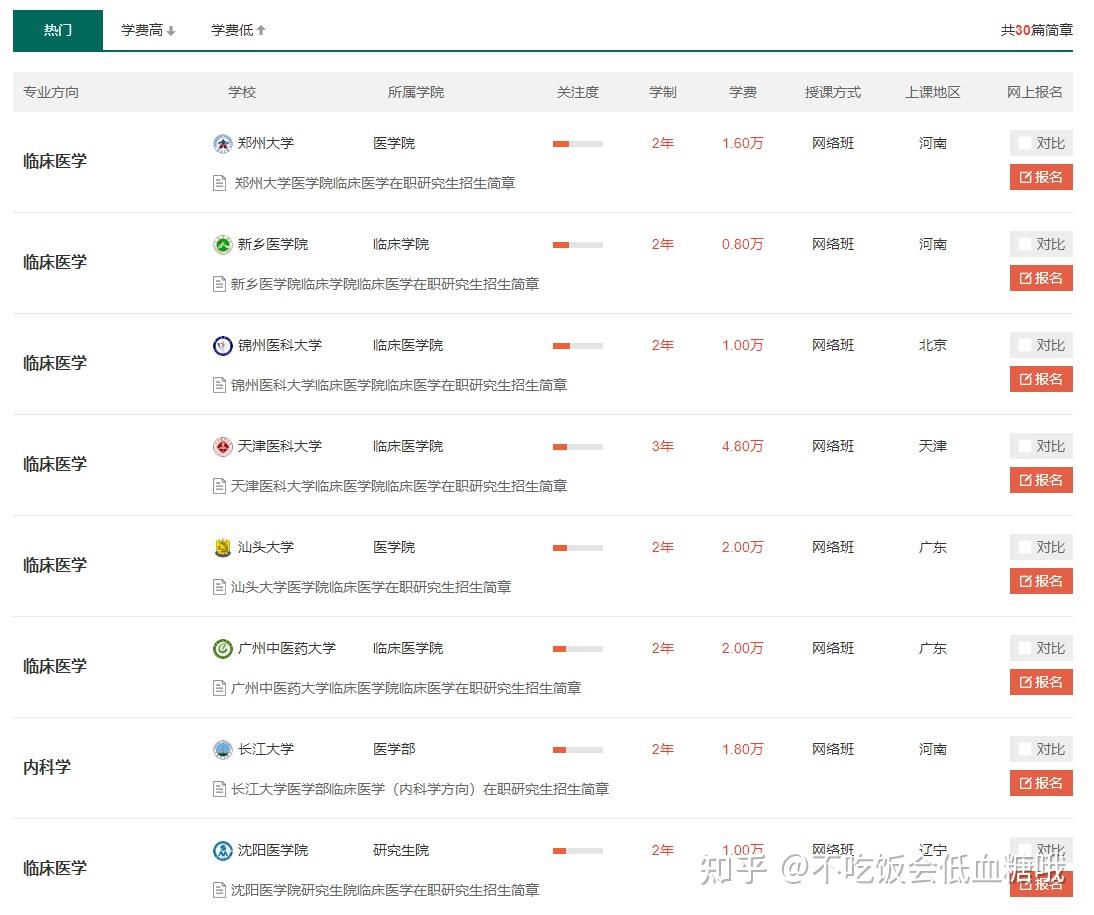1094x915 pixels.
Task: Click document icon before 新乡医学院 brochure
Action: (x=219, y=284)
